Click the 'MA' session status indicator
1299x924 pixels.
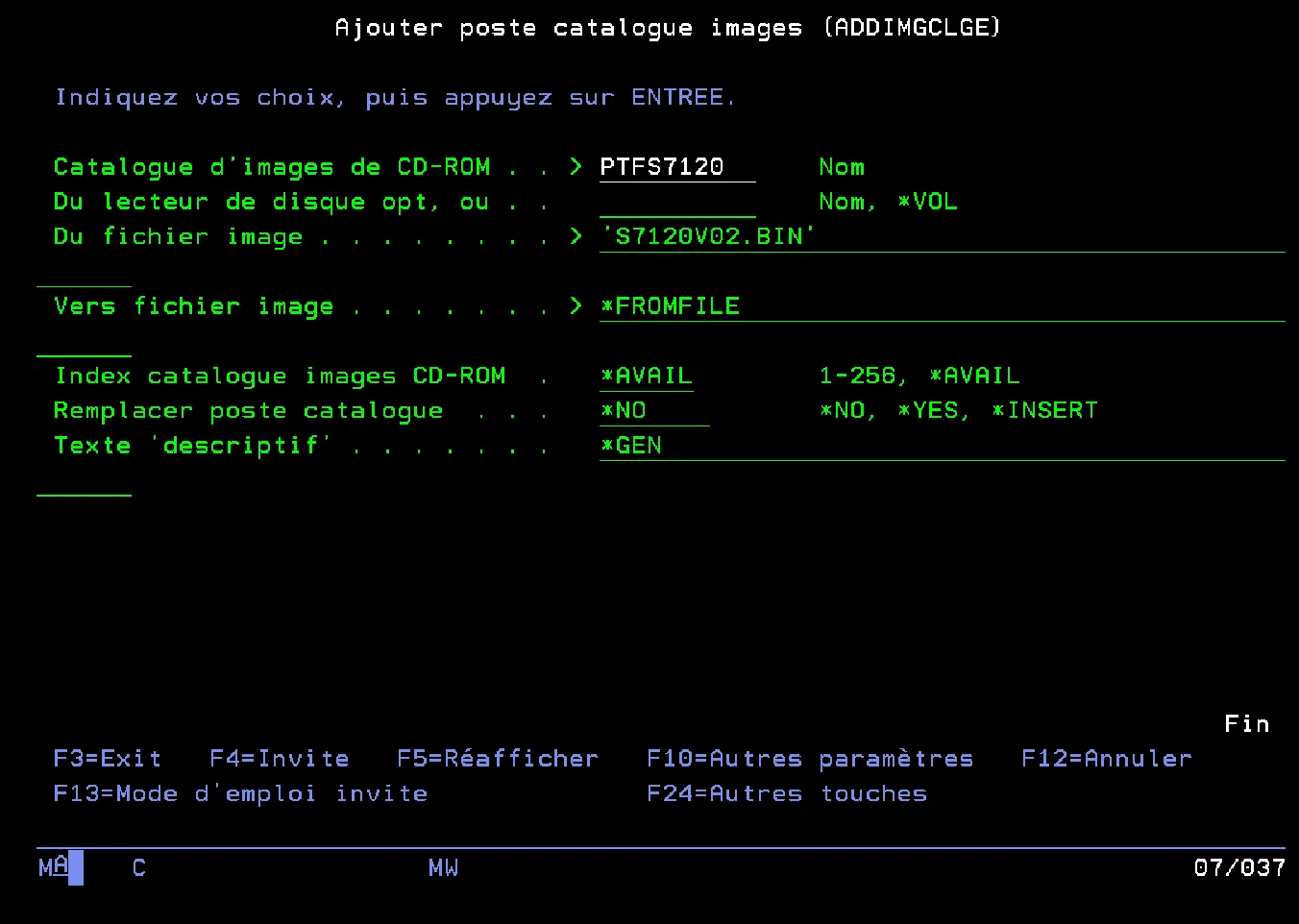[x=54, y=868]
